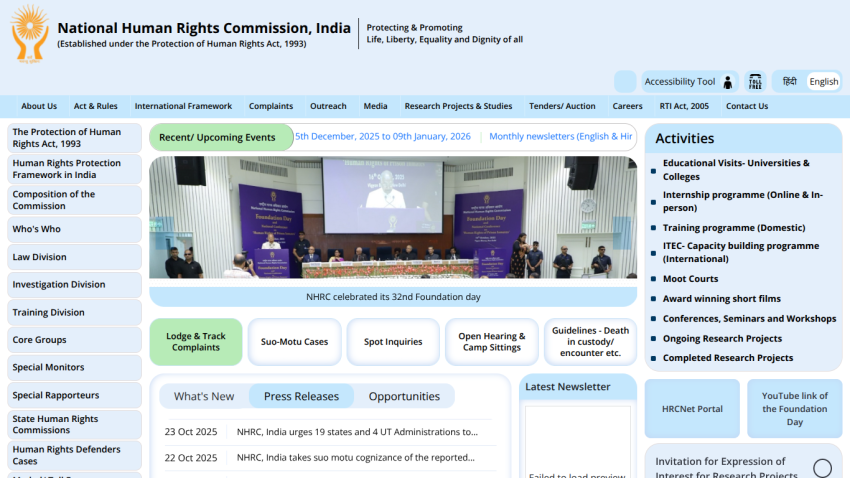Click the National Human Rights Commission, India title
This screenshot has height=478, width=850.
tap(204, 28)
